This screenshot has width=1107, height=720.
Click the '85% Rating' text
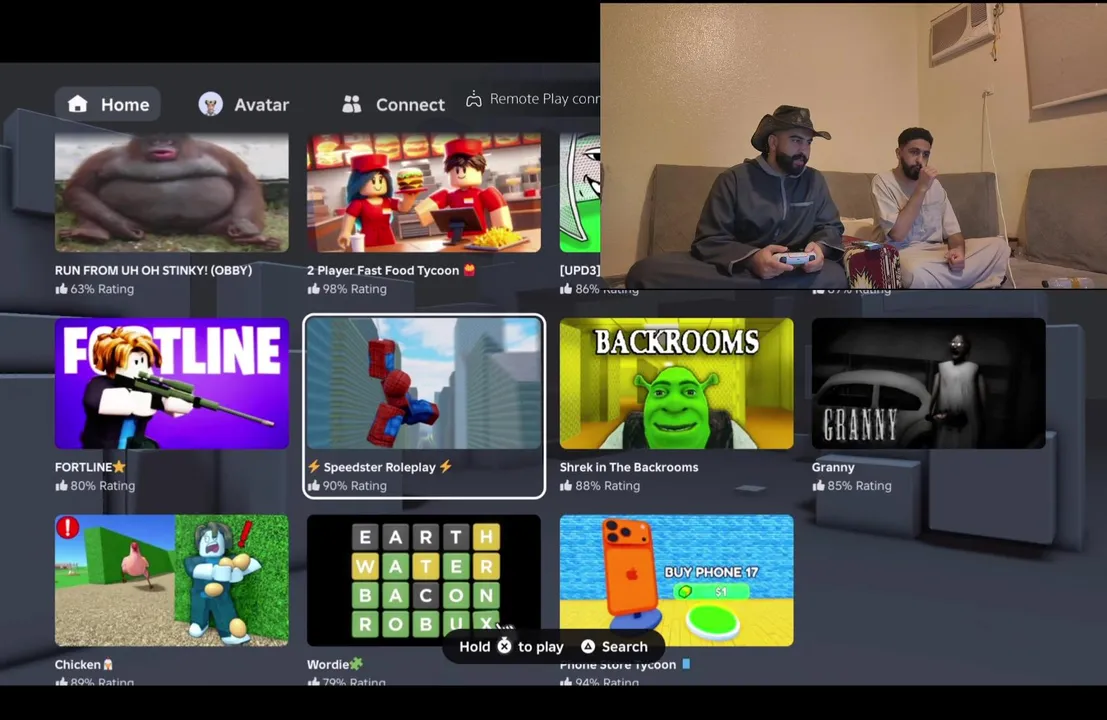point(859,486)
